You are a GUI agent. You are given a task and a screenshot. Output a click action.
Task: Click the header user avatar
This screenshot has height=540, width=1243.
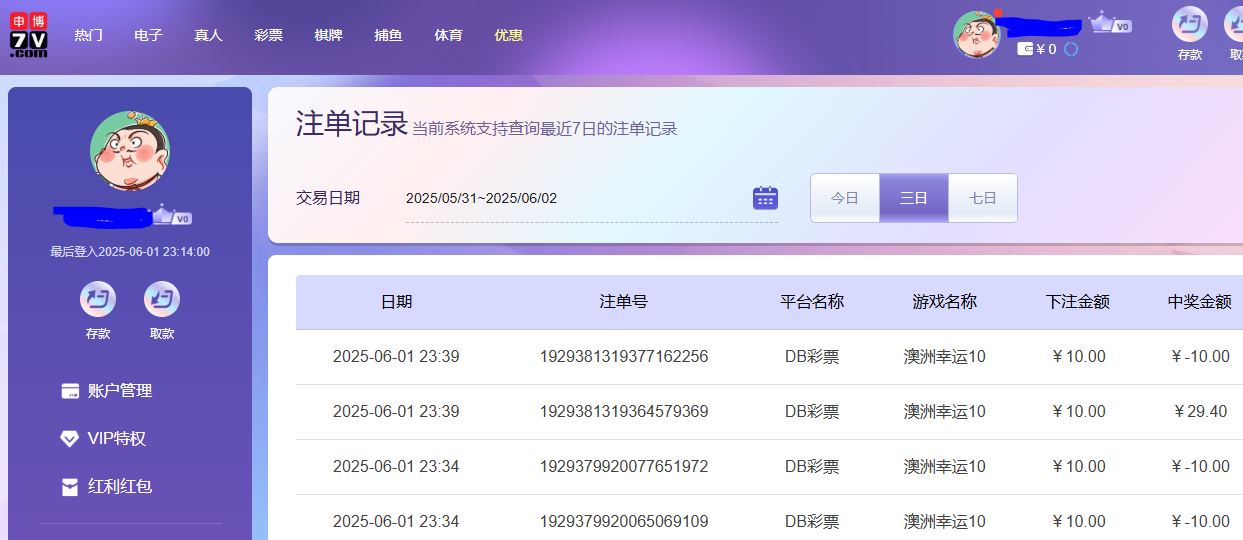[977, 35]
